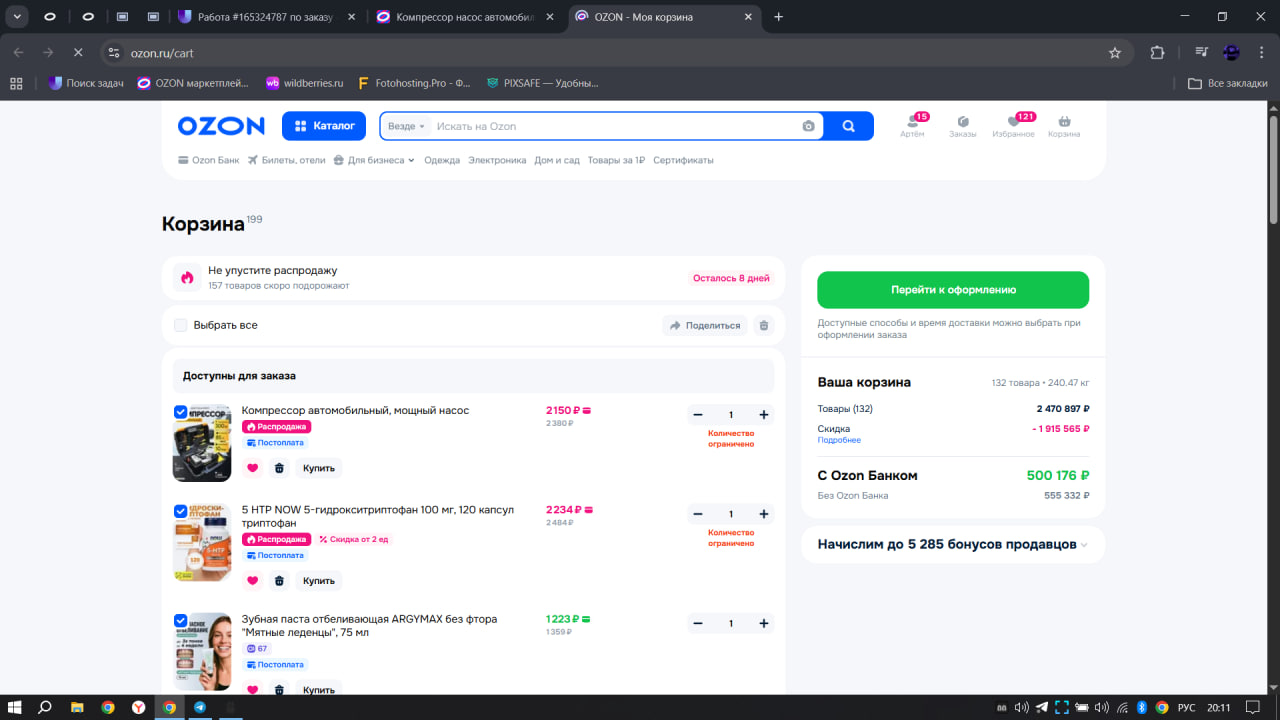Open the Корзина cart icon in header
The width and height of the screenshot is (1280, 720).
(1064, 126)
